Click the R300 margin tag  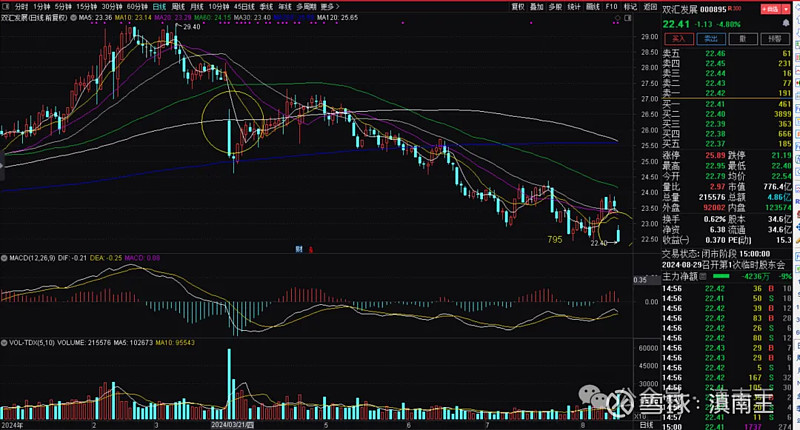735,9
